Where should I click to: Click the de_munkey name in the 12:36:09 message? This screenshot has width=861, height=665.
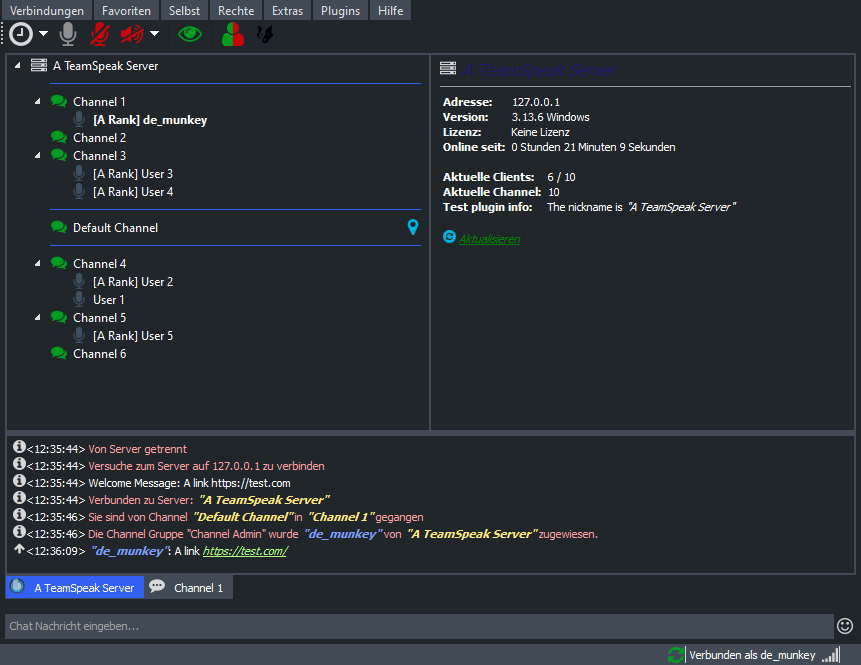click(x=130, y=551)
